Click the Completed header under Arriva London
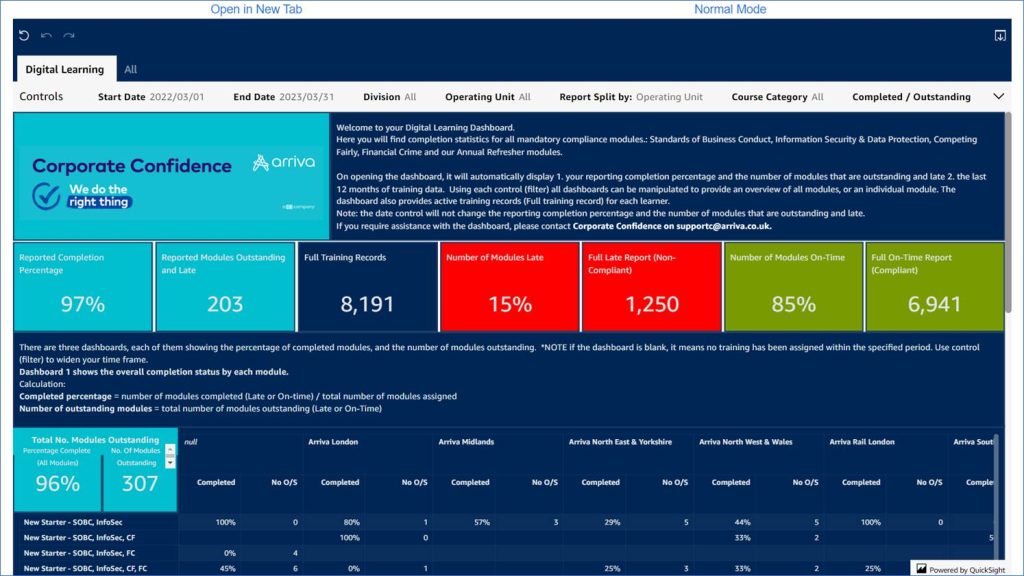The image size is (1024, 576). [340, 483]
